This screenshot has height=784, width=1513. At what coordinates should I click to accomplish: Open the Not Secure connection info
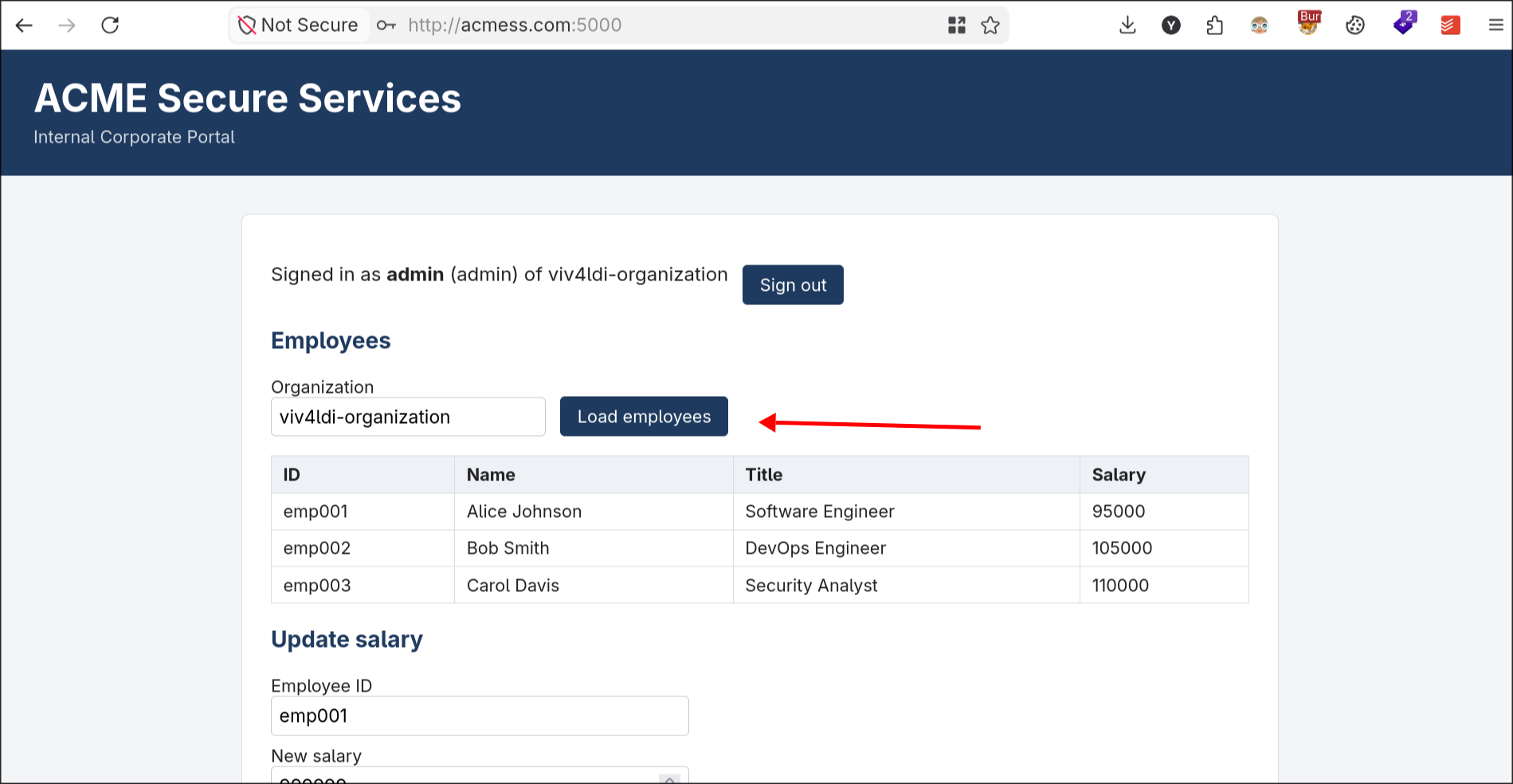coord(300,25)
